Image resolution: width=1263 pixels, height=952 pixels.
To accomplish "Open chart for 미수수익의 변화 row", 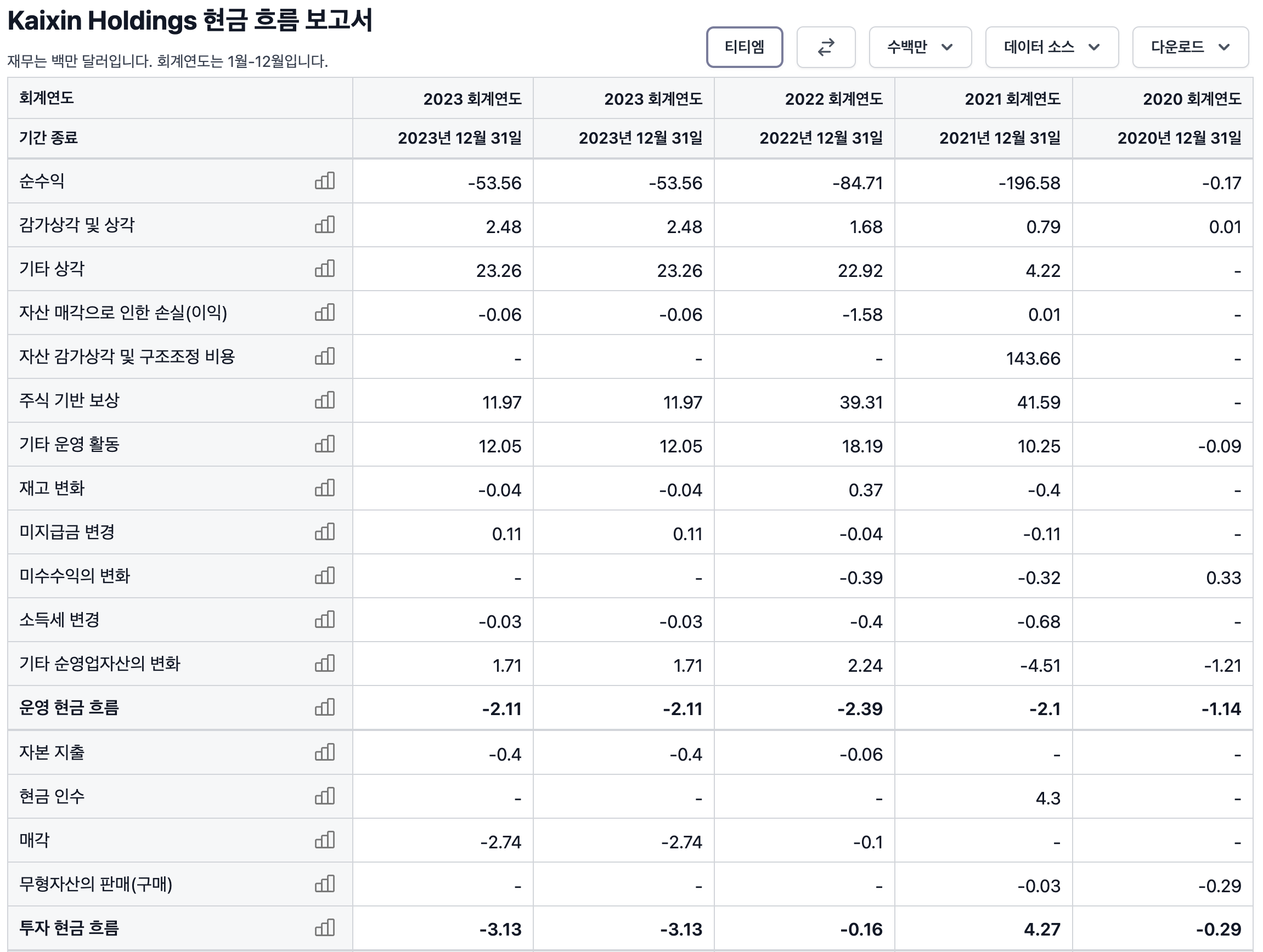I will tap(324, 576).
